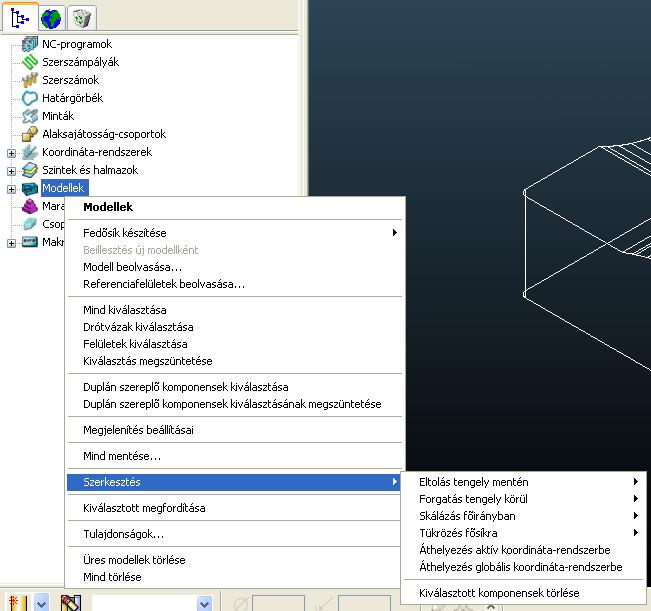This screenshot has width=651, height=611.
Task: Choose Áthelyezés aktív koordináta-rendszerbe
Action: [x=524, y=550]
